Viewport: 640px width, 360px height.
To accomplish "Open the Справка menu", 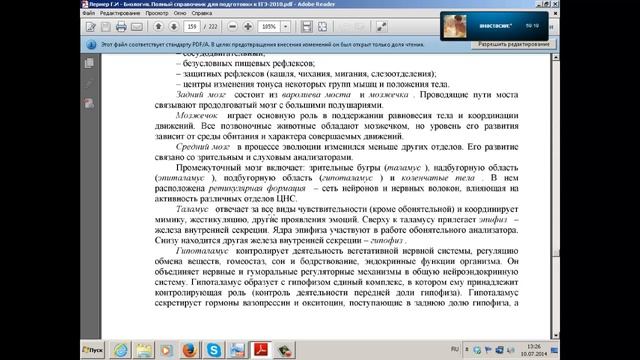I will pos(202,13).
